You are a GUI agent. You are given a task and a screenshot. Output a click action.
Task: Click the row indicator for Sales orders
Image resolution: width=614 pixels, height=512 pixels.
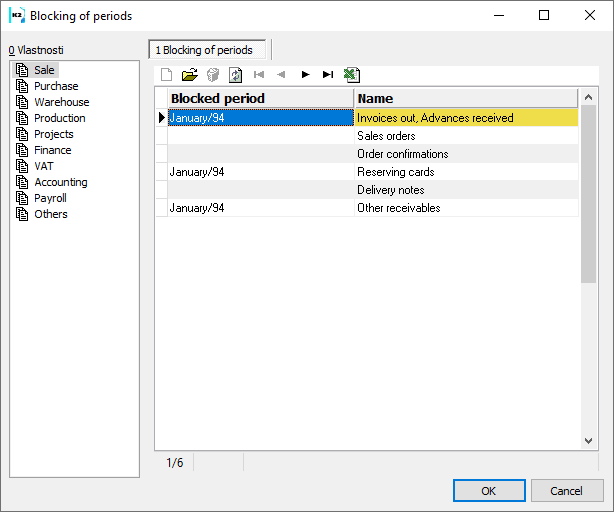tap(162, 136)
